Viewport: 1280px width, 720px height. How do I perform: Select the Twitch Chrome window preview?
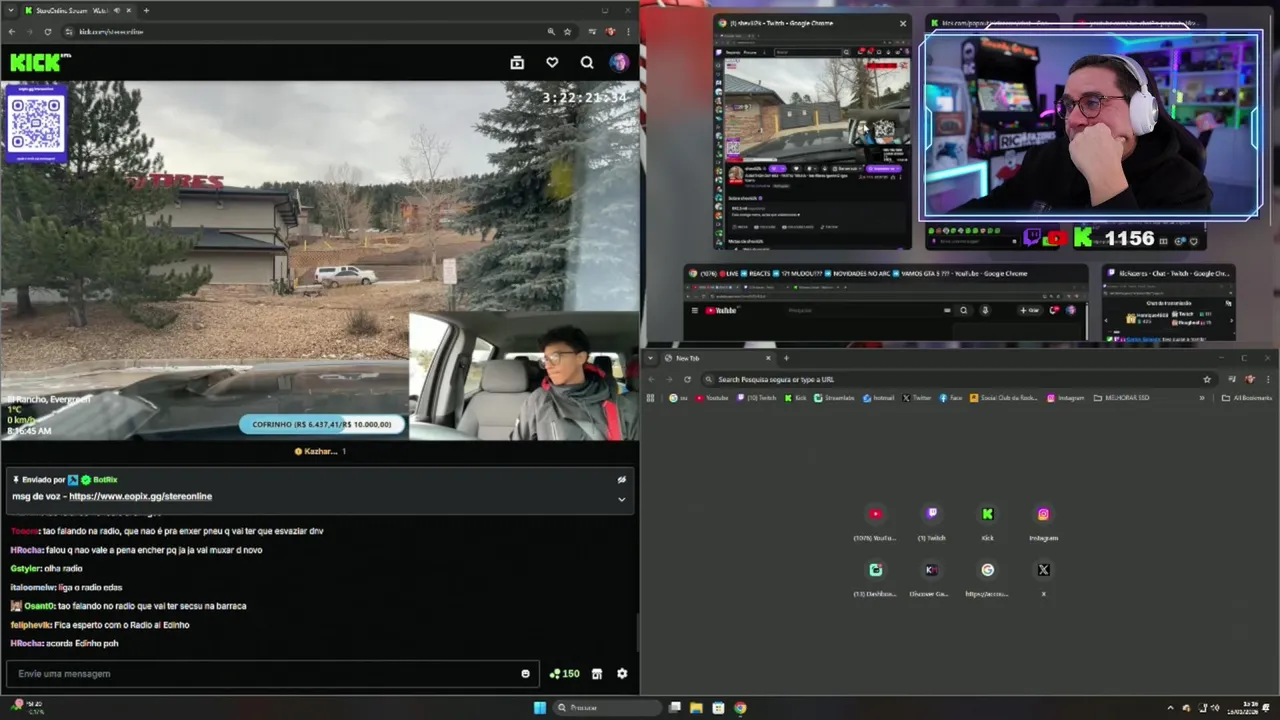pos(812,130)
